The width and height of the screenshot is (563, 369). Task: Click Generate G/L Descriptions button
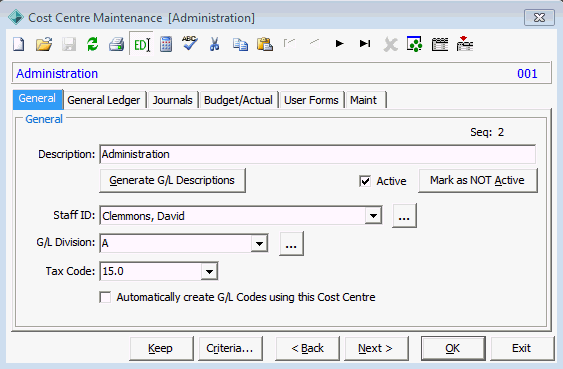pyautogui.click(x=172, y=180)
